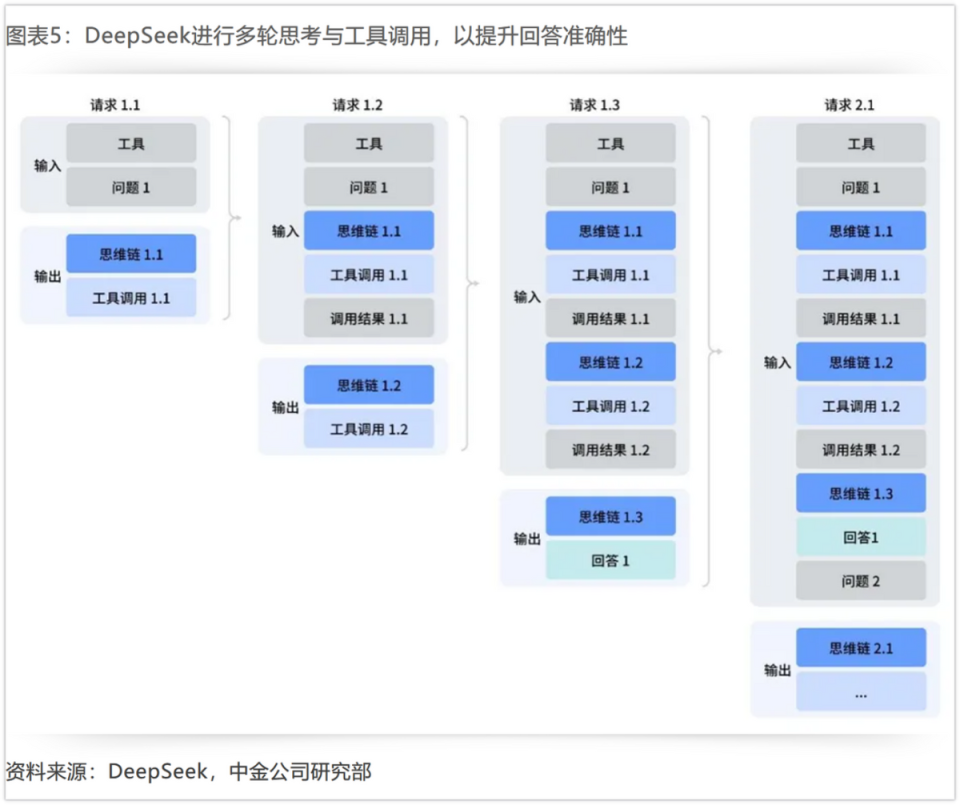Click the 调用结果 1.1 block in 请求 1.2
This screenshot has width=960, height=805.
click(x=369, y=318)
